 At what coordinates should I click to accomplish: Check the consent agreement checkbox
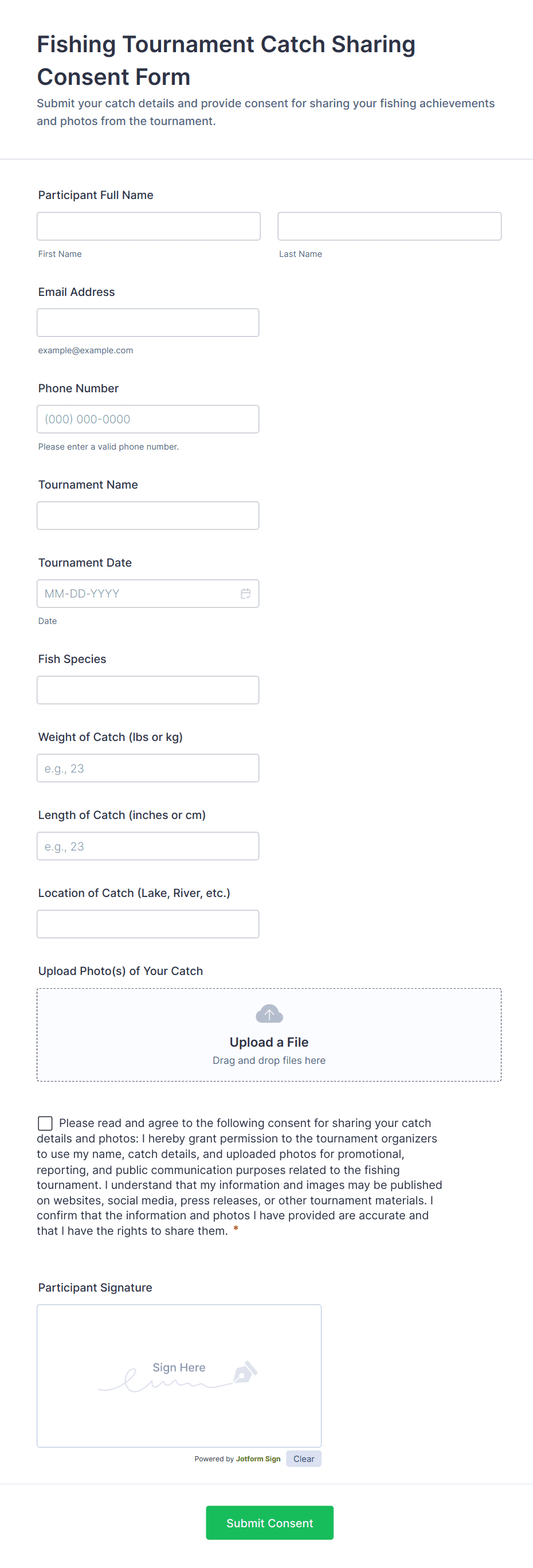pos(45,1123)
